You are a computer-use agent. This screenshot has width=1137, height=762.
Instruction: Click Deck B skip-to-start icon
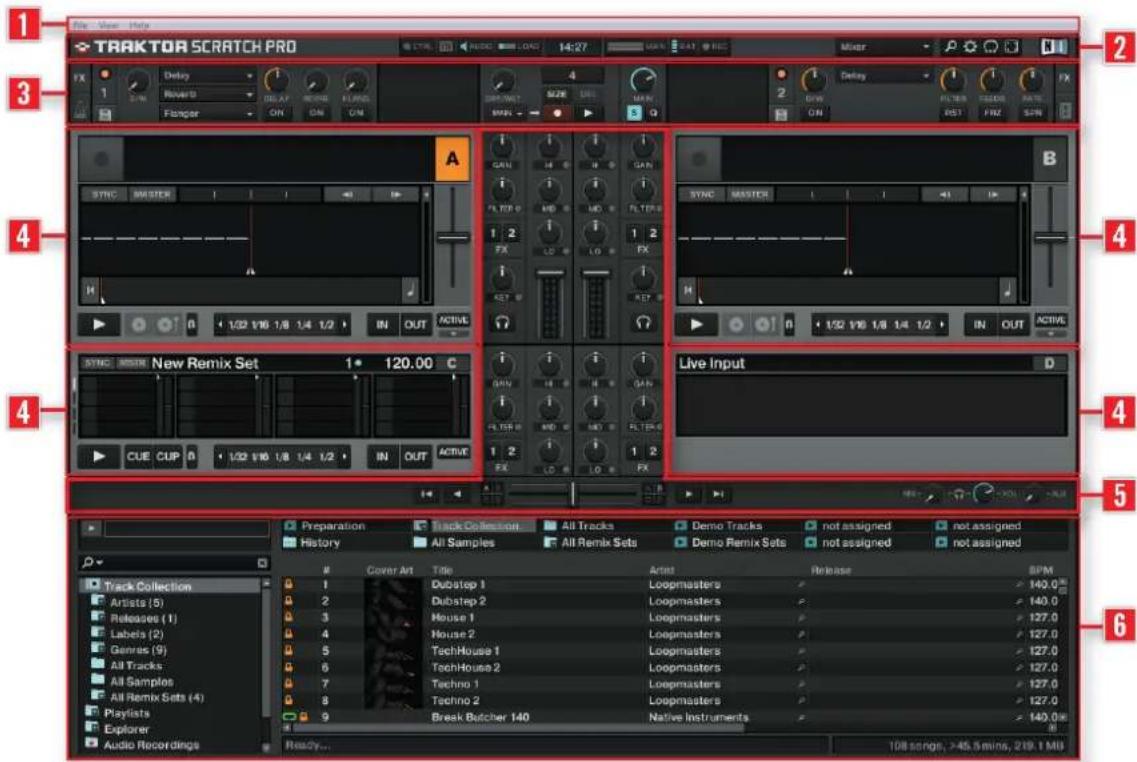tap(688, 290)
